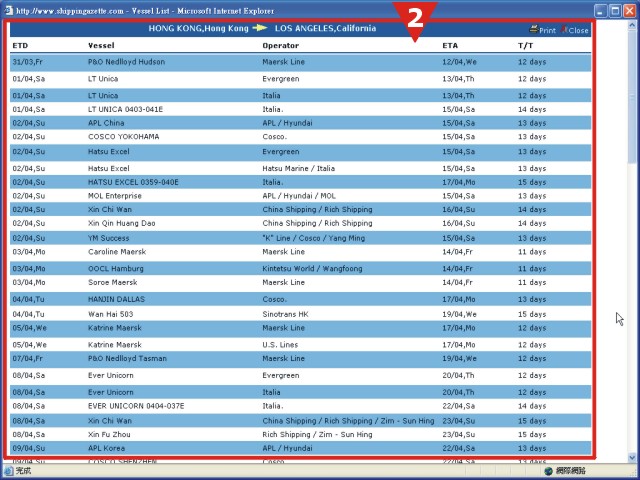Select the LOS ANGELES,California destination text
640x480 pixels.
tap(325, 29)
